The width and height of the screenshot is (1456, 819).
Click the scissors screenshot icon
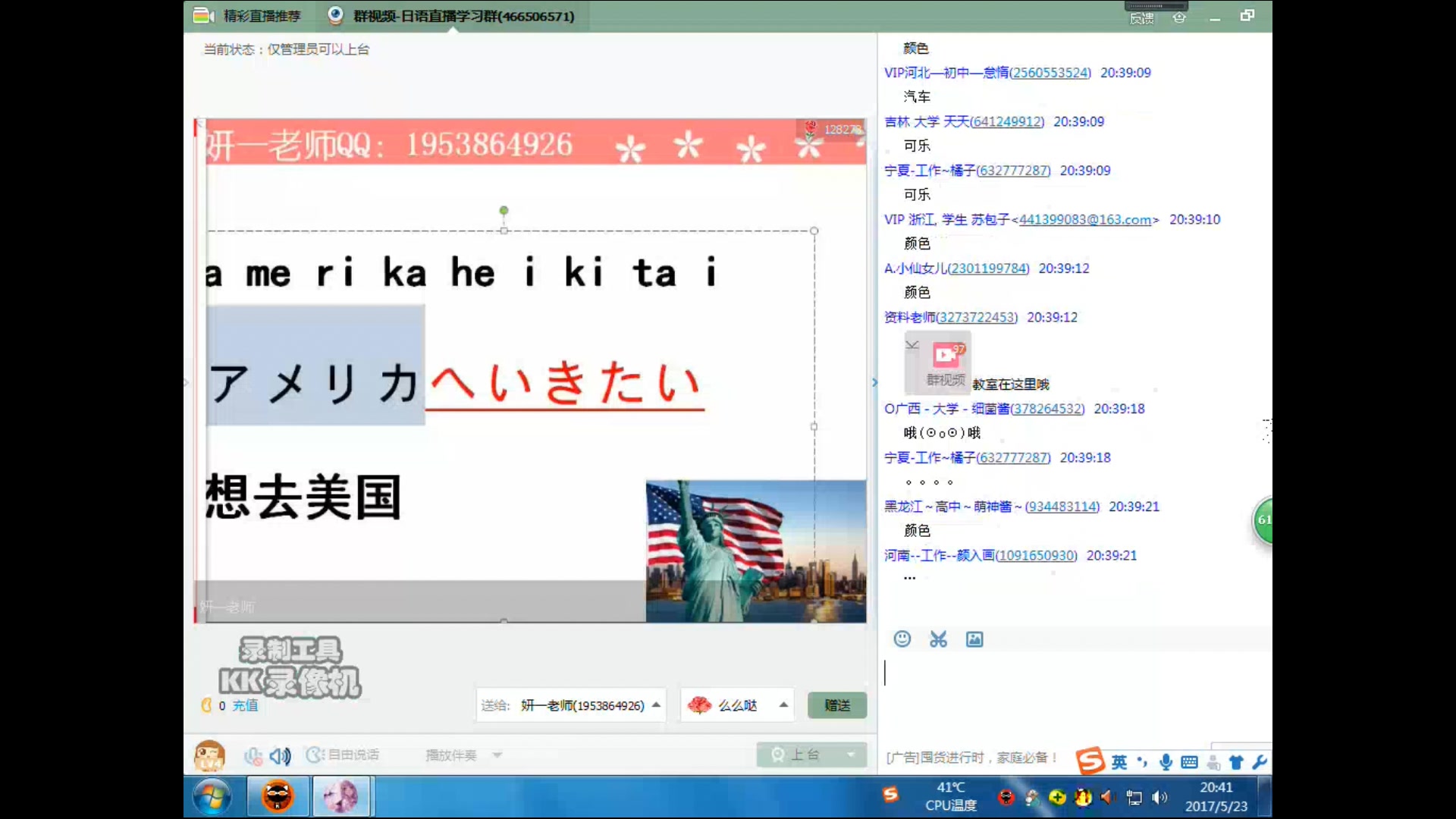(938, 639)
